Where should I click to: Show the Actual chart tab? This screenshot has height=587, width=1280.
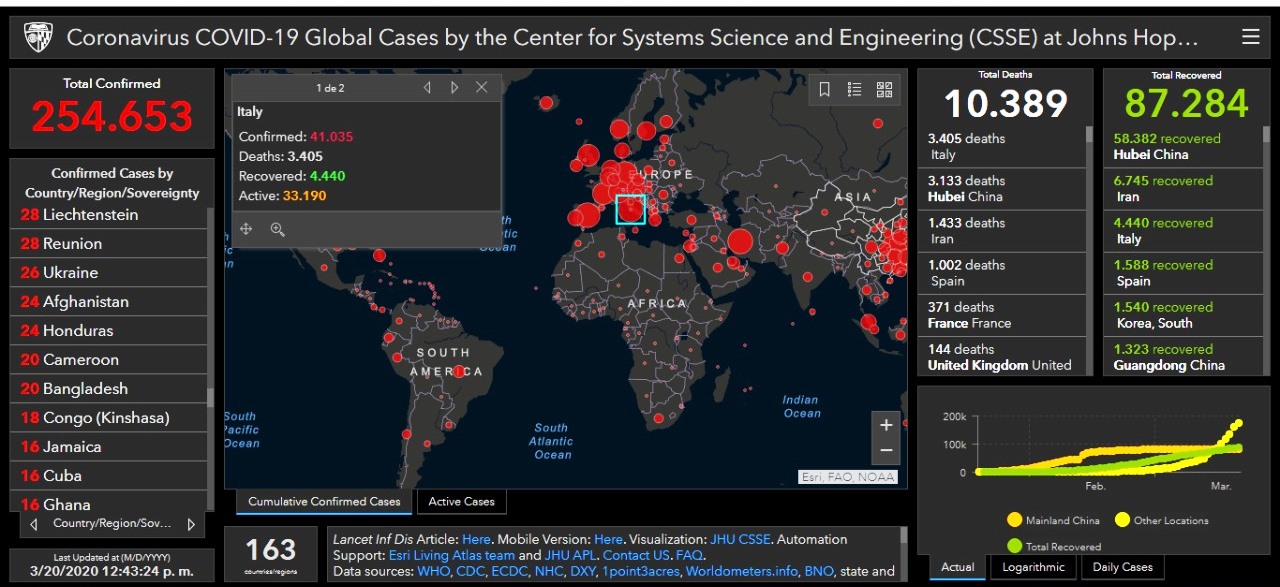957,567
